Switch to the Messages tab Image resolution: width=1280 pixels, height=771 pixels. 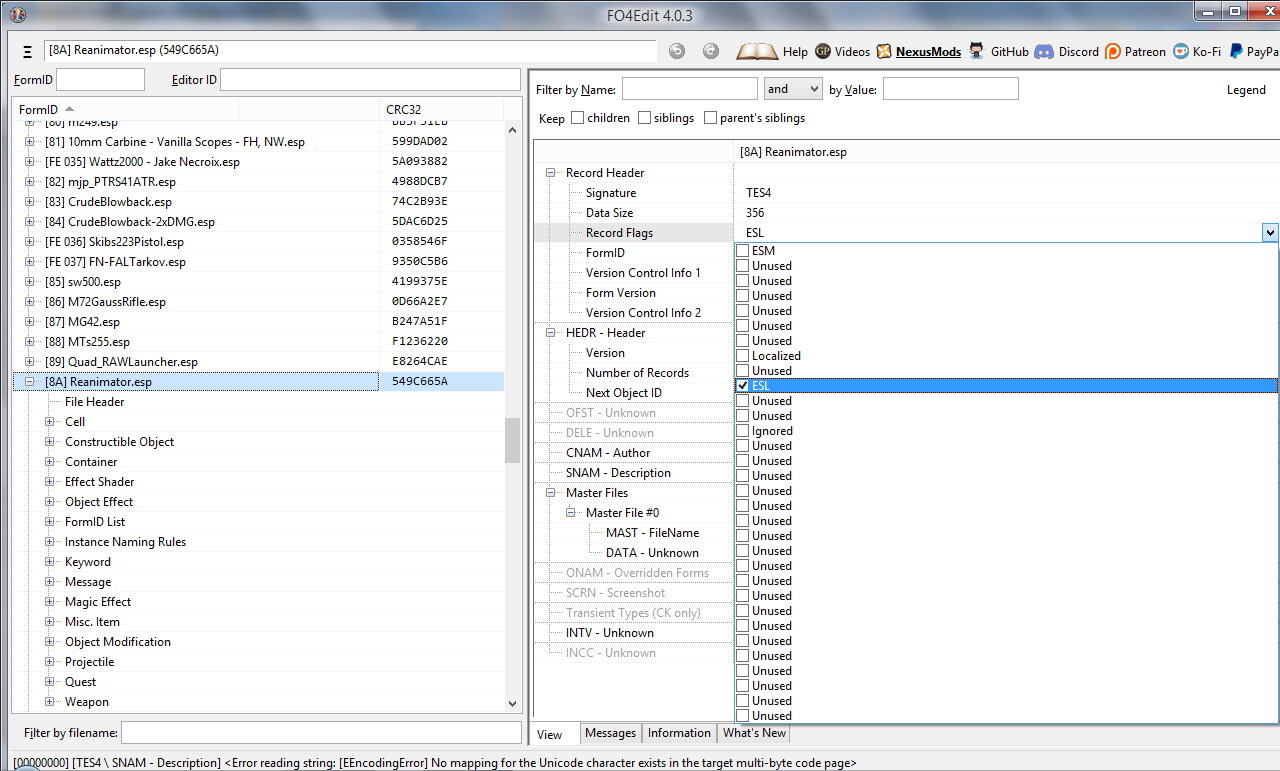pos(610,733)
